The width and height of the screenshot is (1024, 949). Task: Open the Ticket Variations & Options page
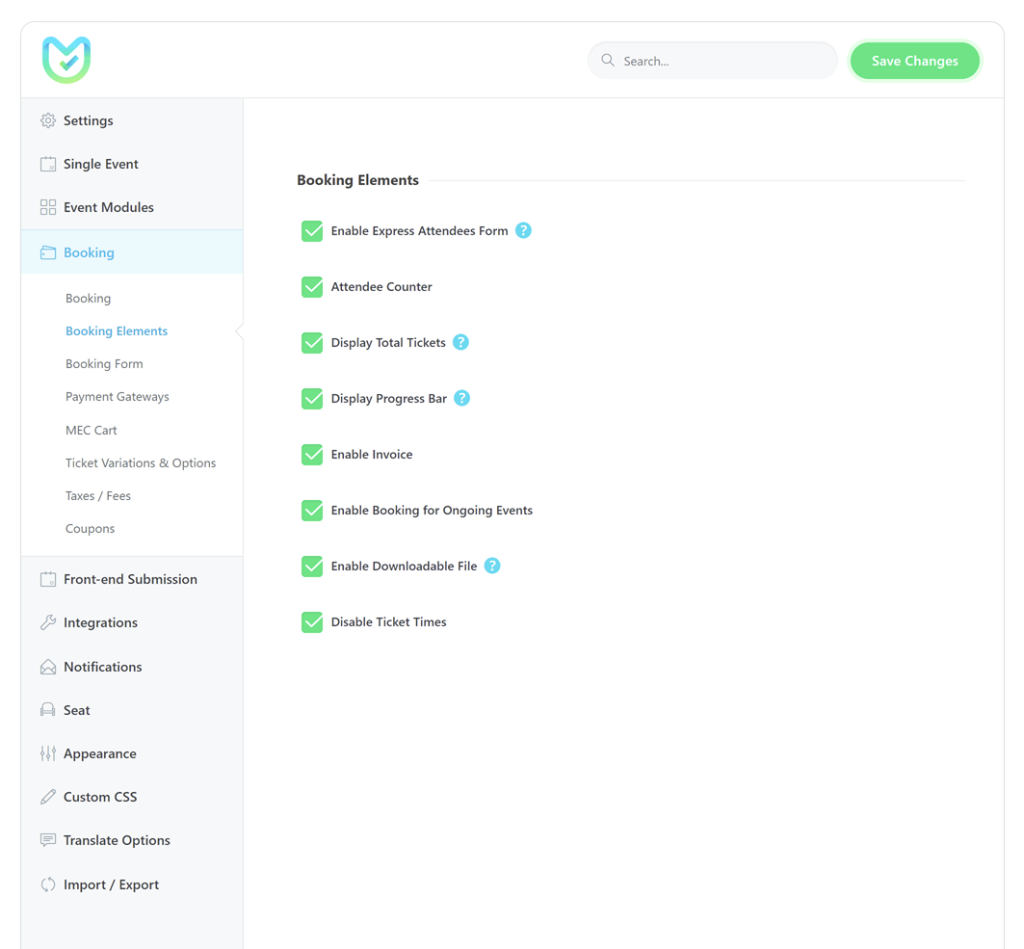tap(140, 462)
